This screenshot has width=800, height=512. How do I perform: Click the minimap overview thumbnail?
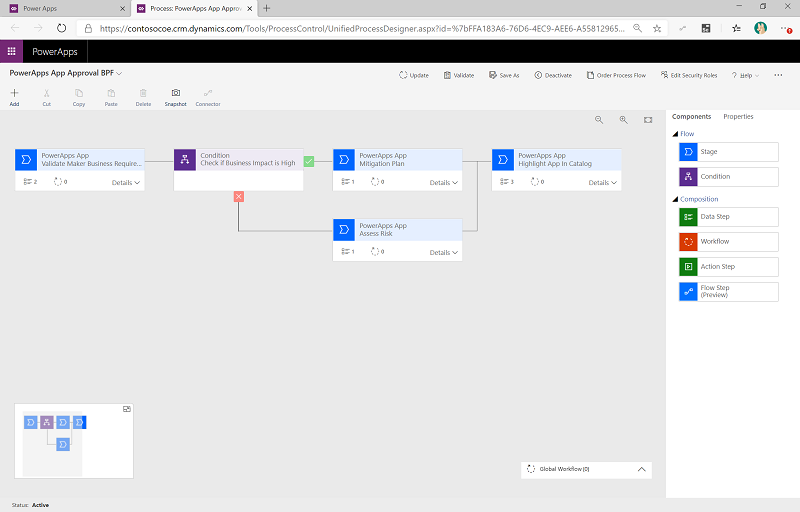pyautogui.click(x=74, y=441)
